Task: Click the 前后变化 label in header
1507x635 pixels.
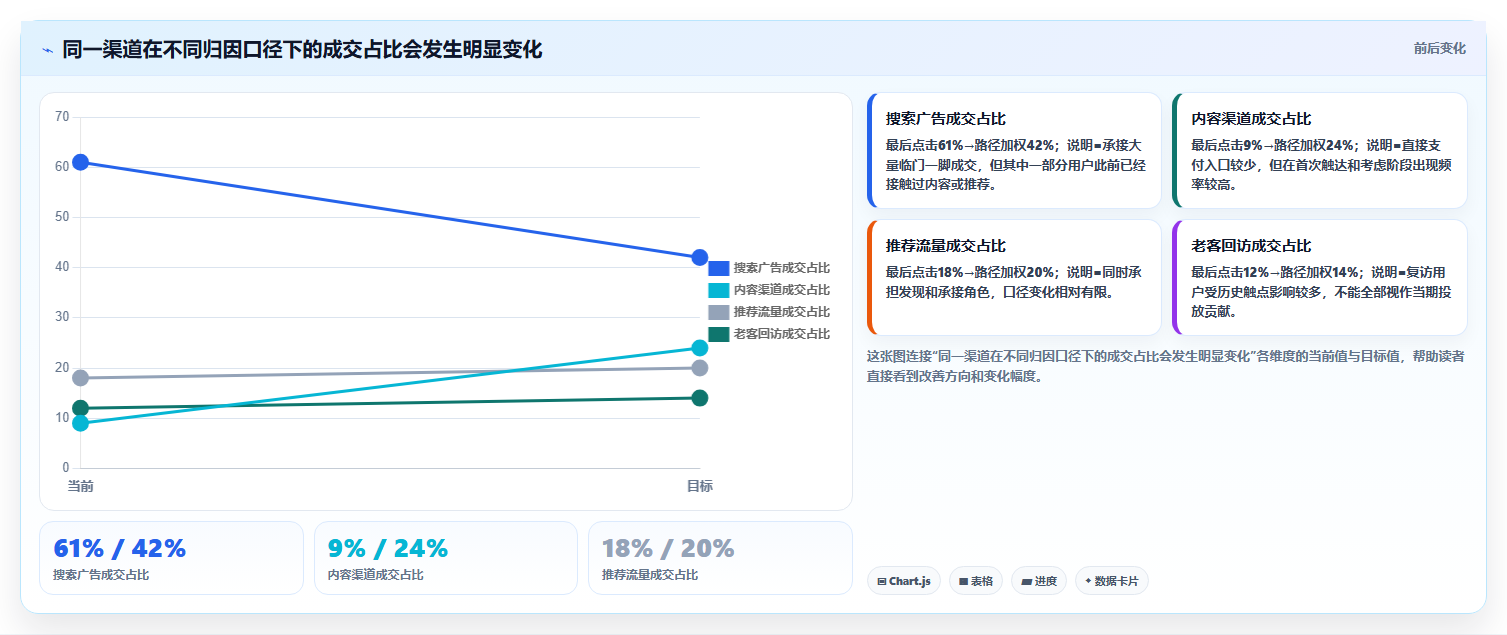Action: point(1439,48)
